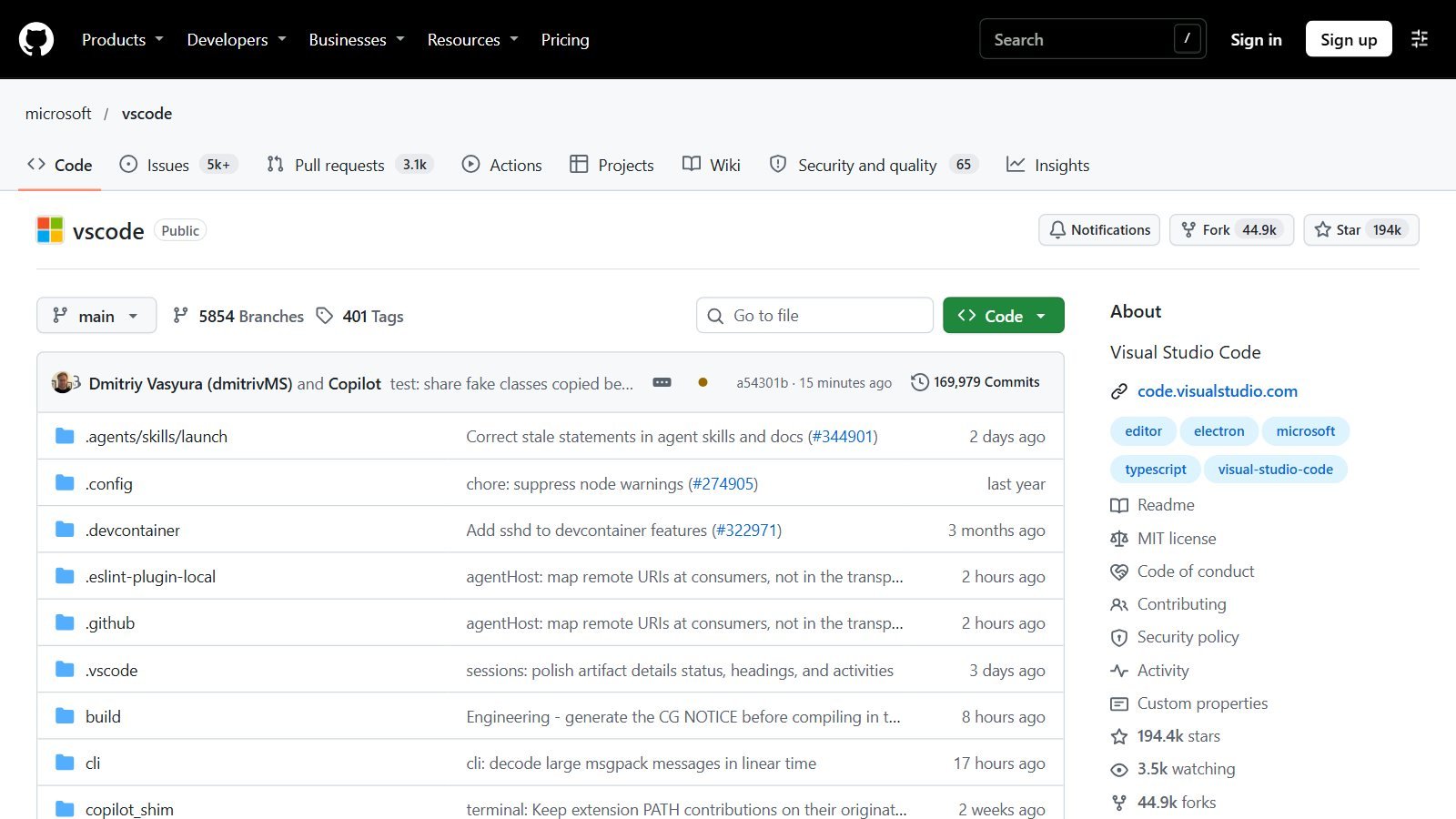Select the Code tab
The width and height of the screenshot is (1456, 819).
pos(60,165)
